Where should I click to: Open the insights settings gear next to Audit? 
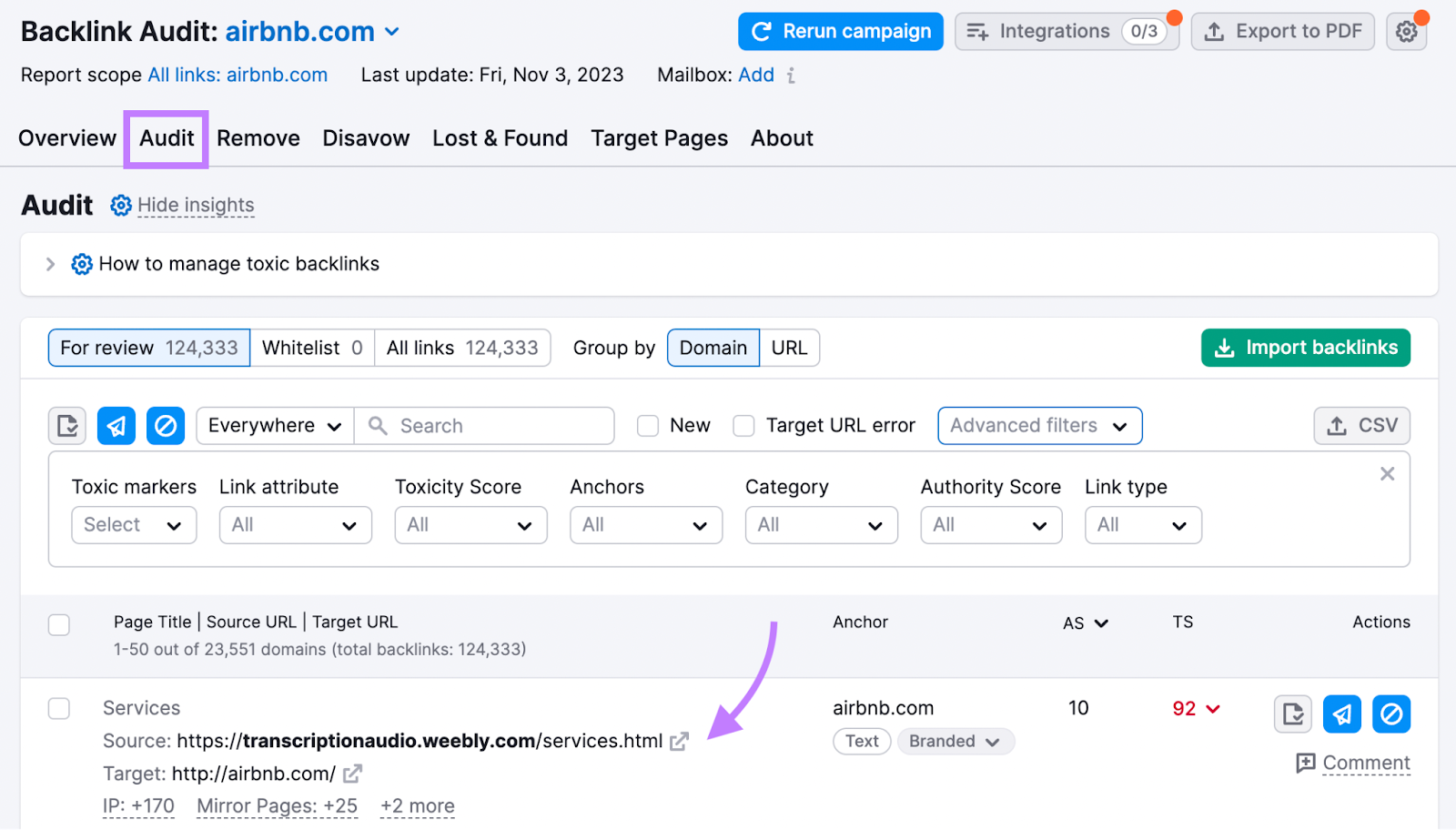click(120, 205)
